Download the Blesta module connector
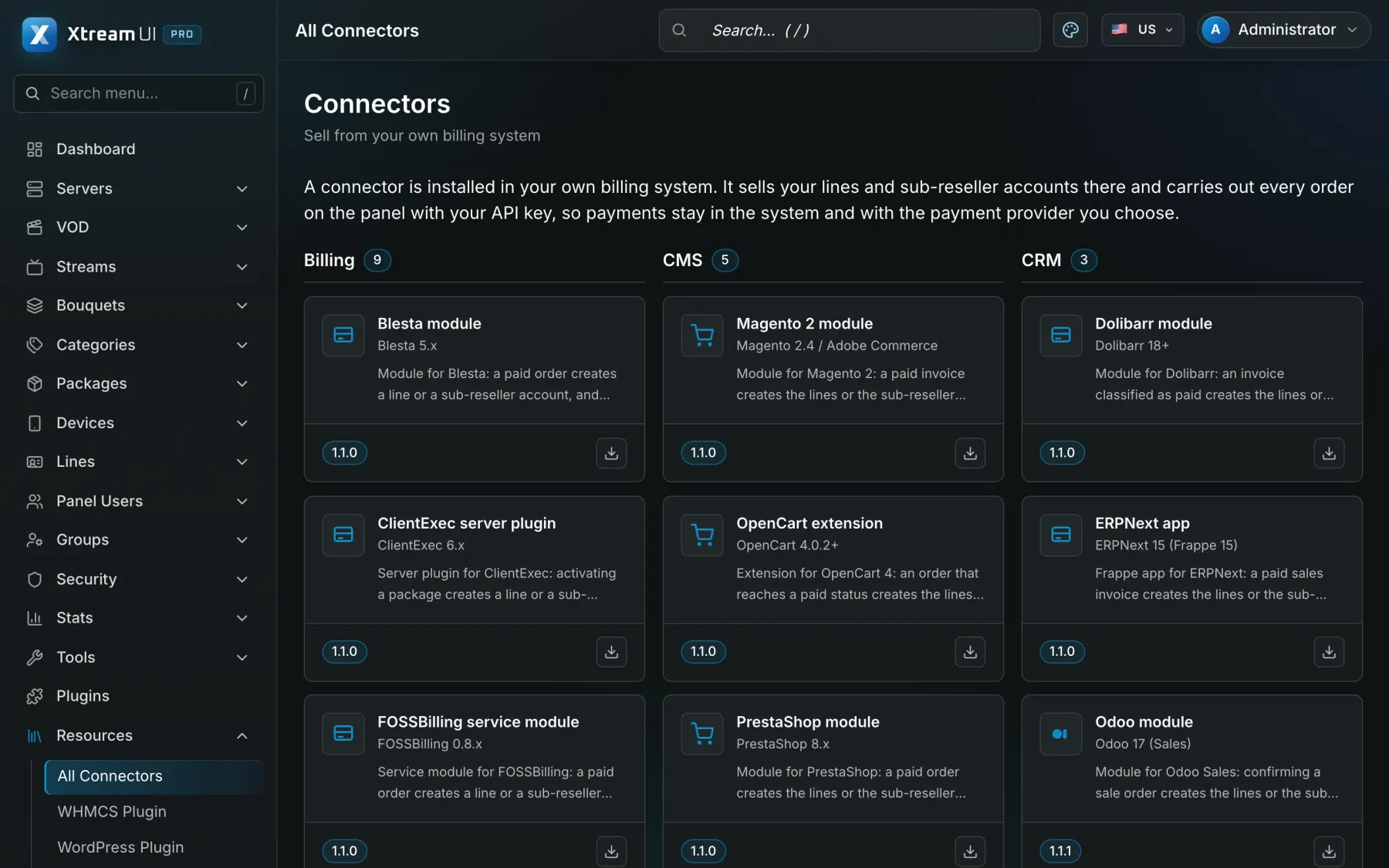The image size is (1389, 868). (x=611, y=453)
